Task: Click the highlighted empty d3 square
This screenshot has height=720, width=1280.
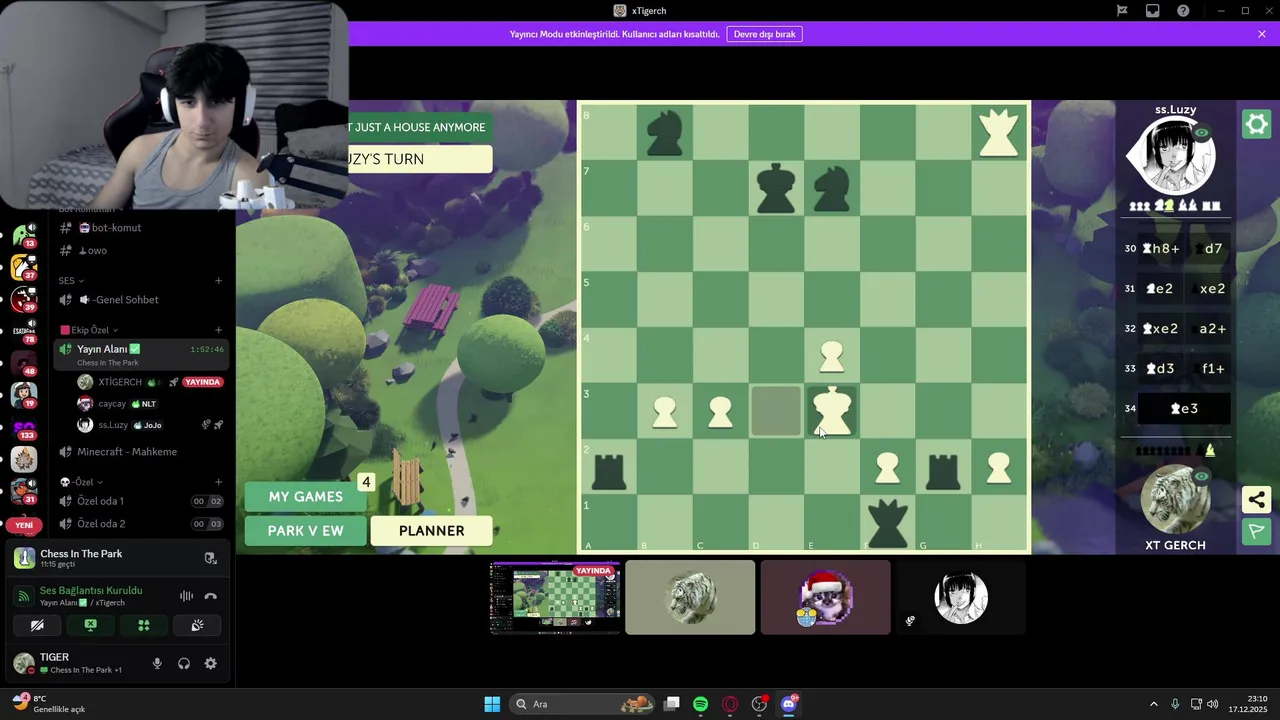Action: [776, 411]
